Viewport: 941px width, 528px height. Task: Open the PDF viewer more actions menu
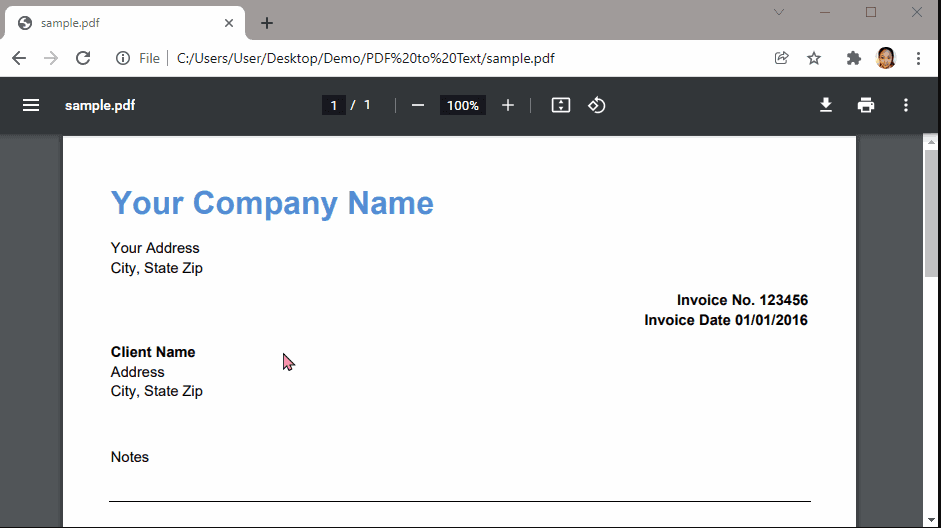tap(906, 105)
